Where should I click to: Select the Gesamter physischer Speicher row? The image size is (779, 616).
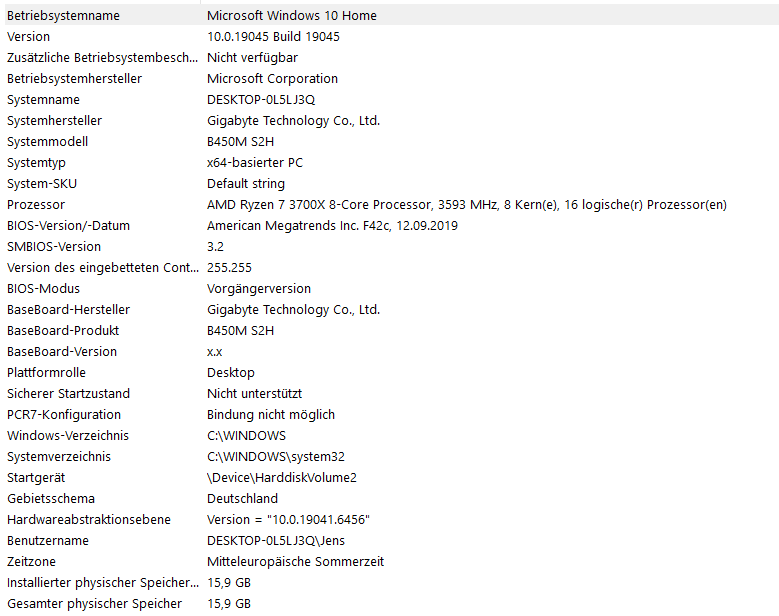[x=391, y=604]
